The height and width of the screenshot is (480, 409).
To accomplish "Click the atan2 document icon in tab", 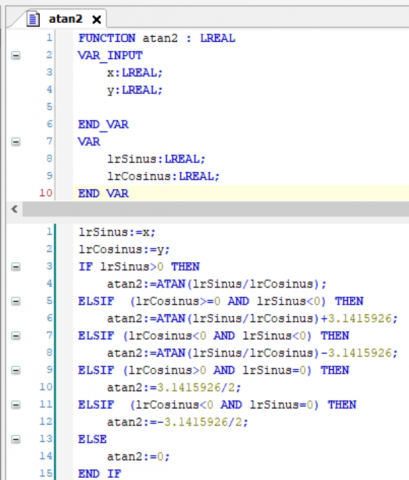I will click(x=33, y=19).
